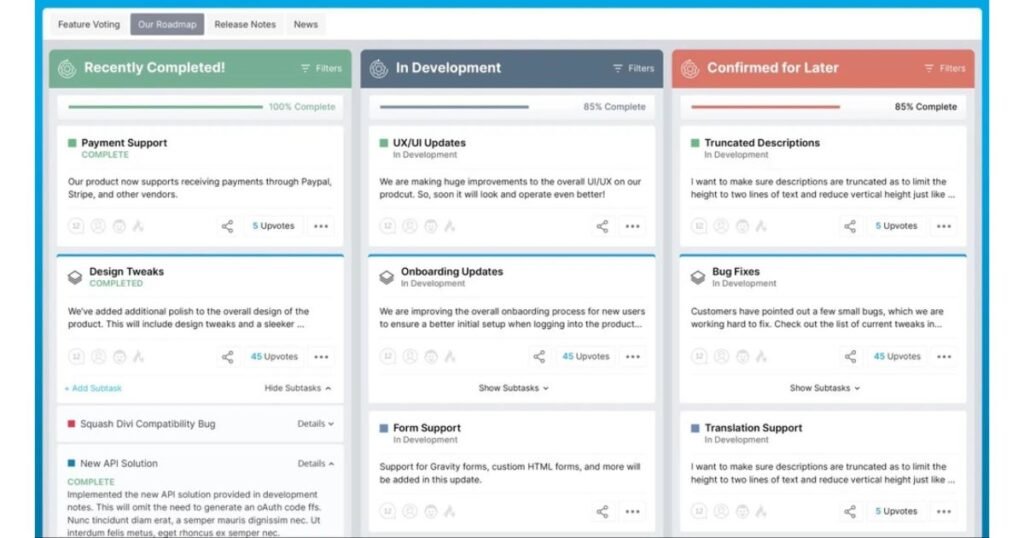Open more options on Truncated Descriptions card
This screenshot has width=1024, height=538.
tap(944, 226)
